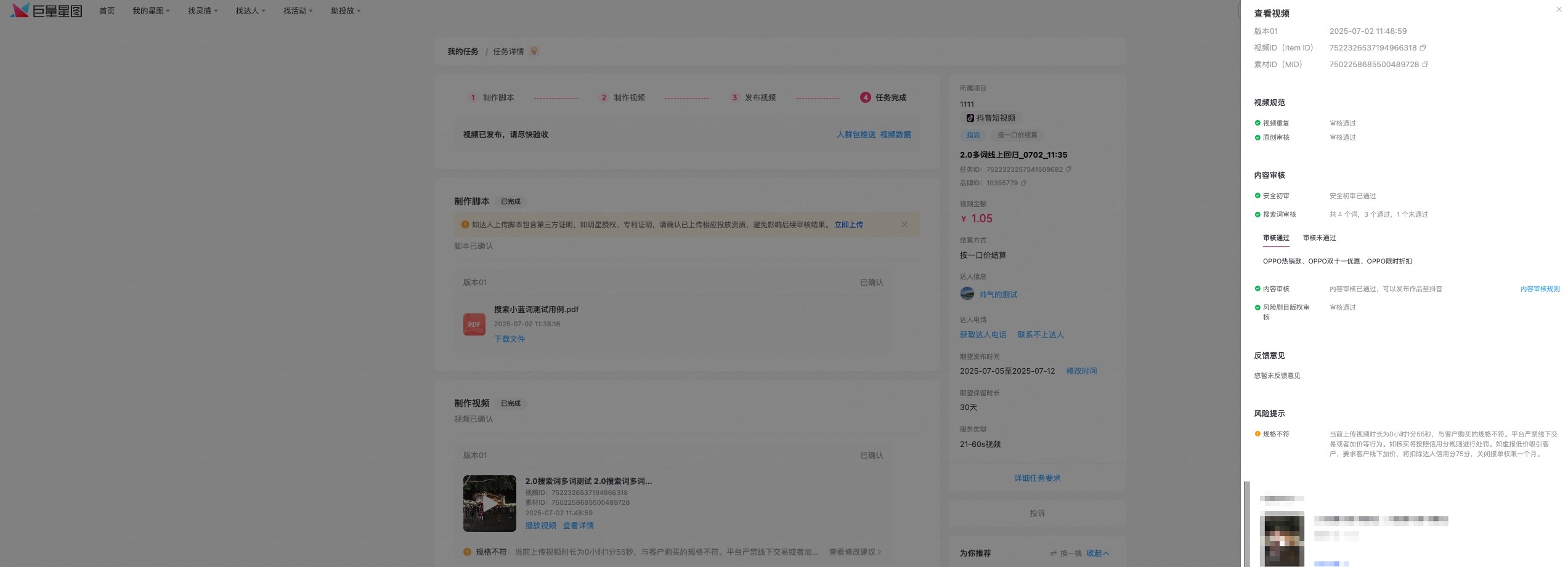Image resolution: width=1568 pixels, height=567 pixels.
Task: Open the 人群包推送 link
Action: 856,135
